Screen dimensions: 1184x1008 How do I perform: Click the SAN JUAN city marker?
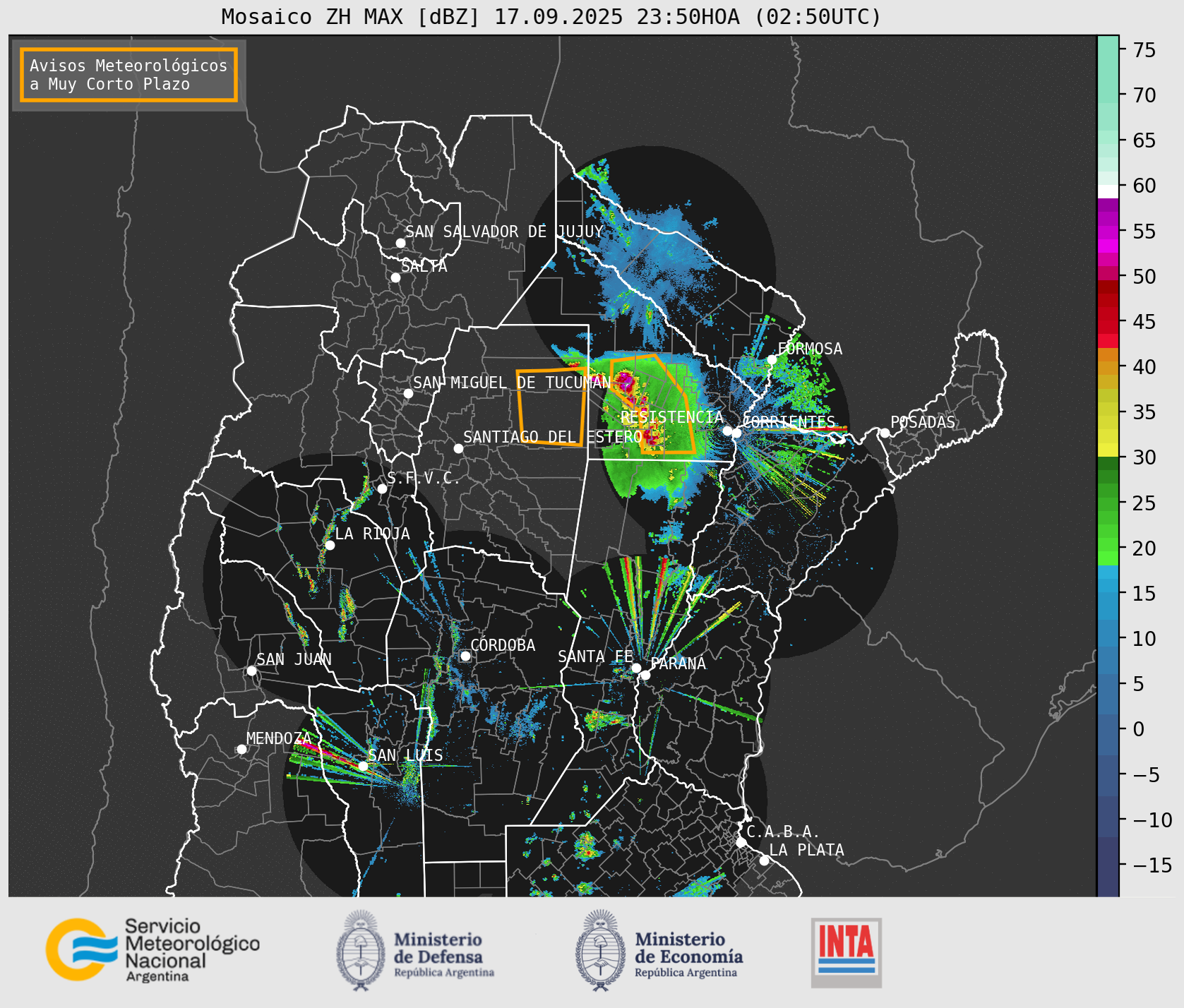click(251, 671)
